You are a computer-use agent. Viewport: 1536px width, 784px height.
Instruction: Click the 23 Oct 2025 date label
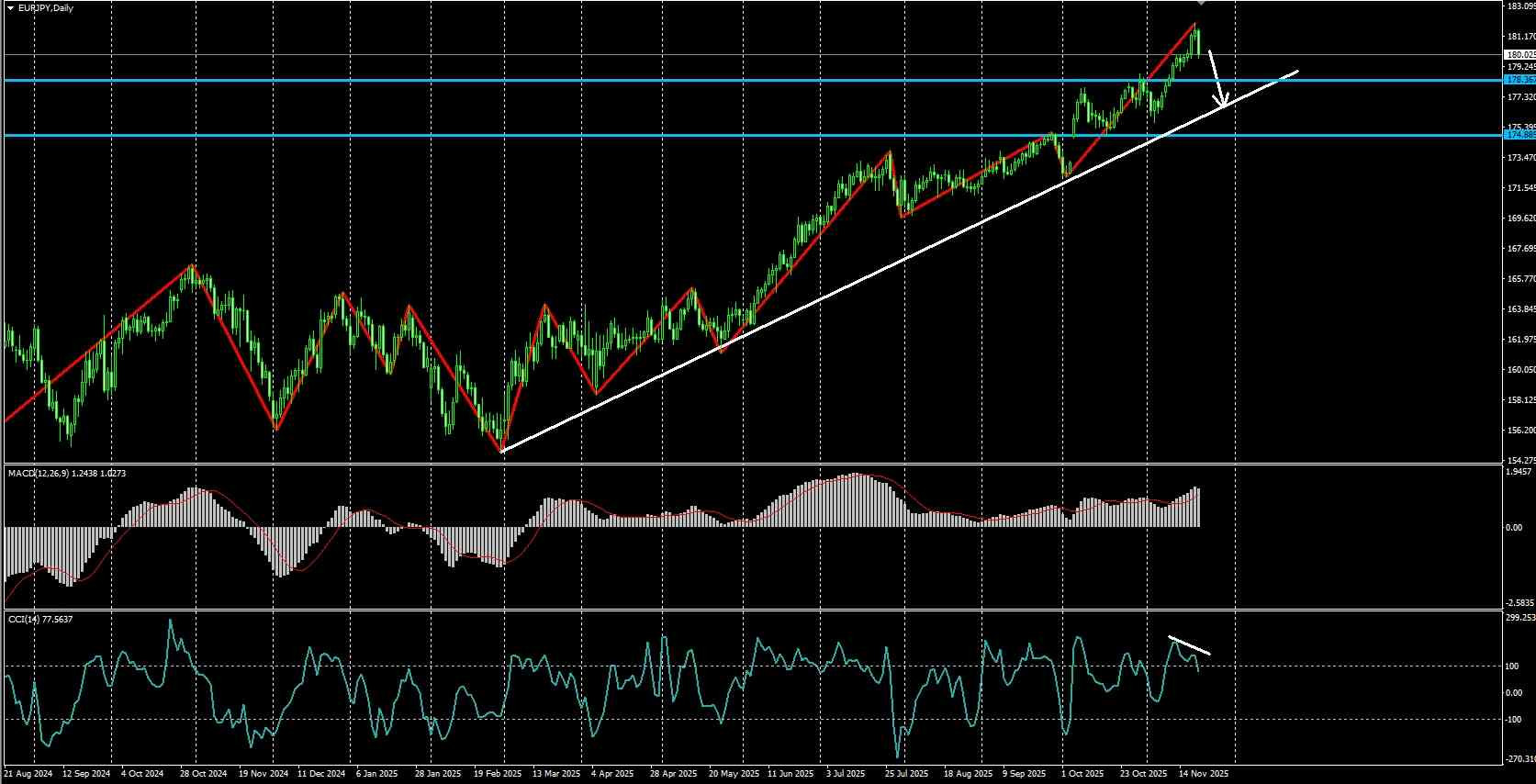[x=1143, y=774]
